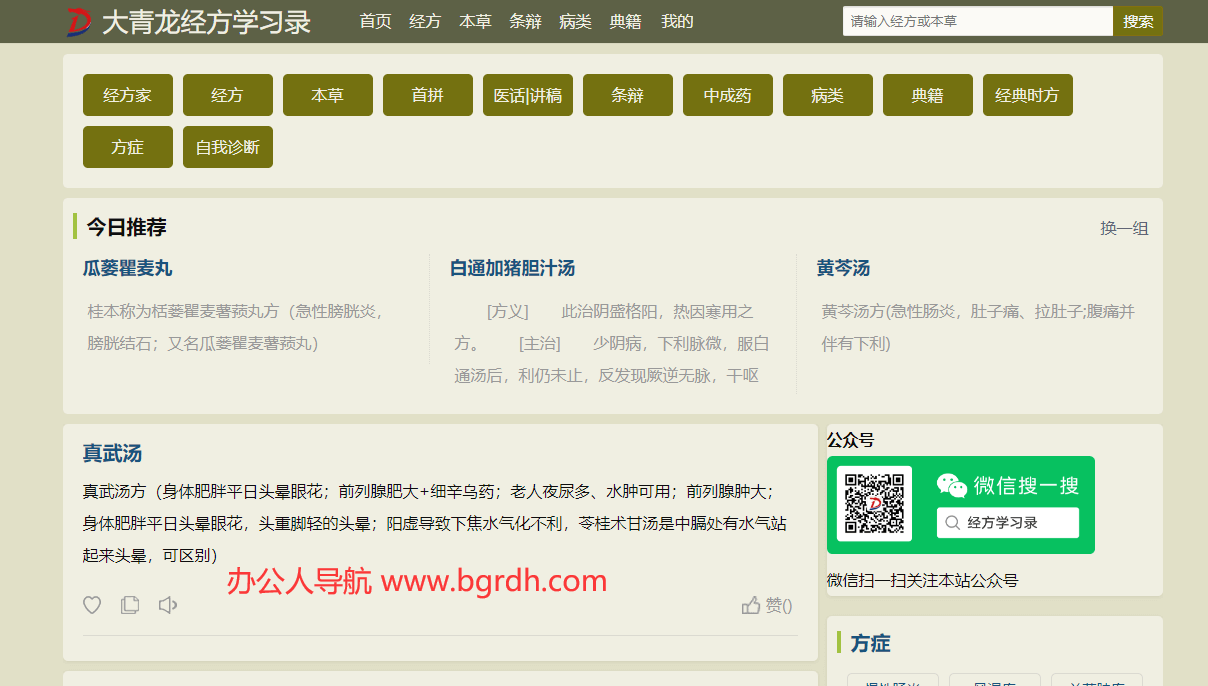Focus the 请输入经方或本草 search field

point(976,21)
